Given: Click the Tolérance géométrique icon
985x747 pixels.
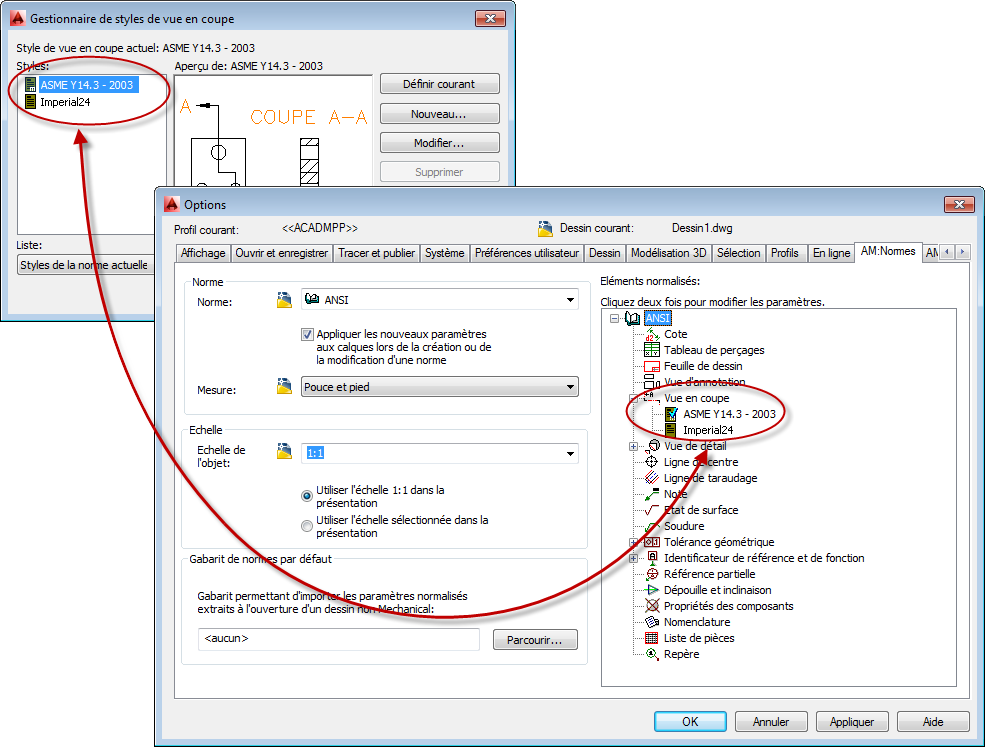Looking at the screenshot, I should pyautogui.click(x=652, y=542).
